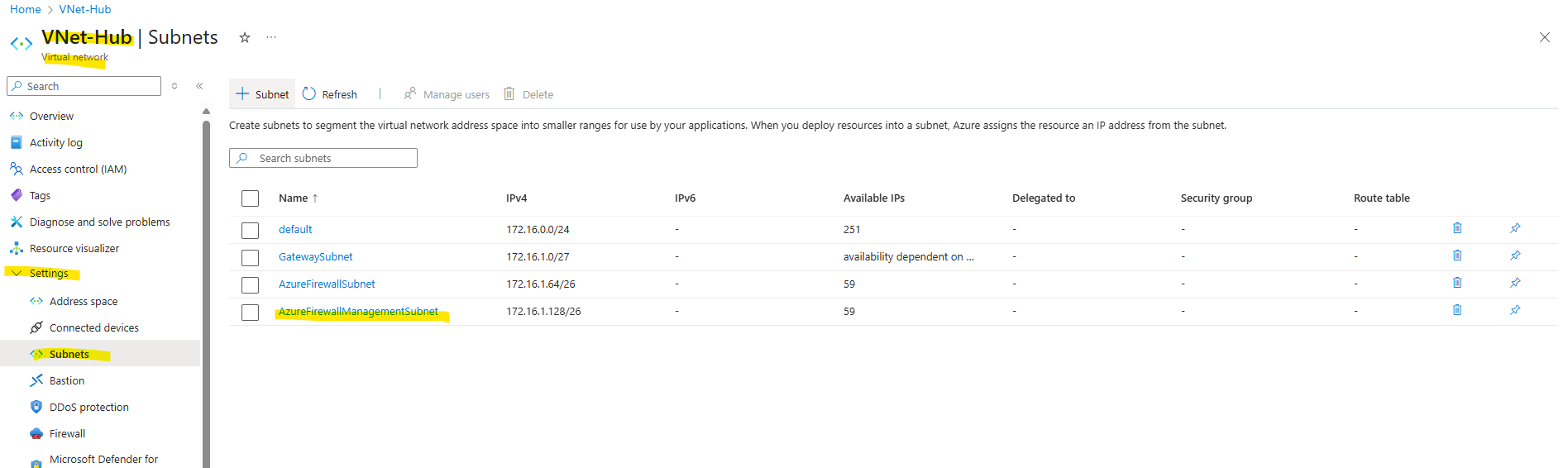1568x468 pixels.
Task: Select Subnets in the Settings menu
Action: [x=69, y=354]
